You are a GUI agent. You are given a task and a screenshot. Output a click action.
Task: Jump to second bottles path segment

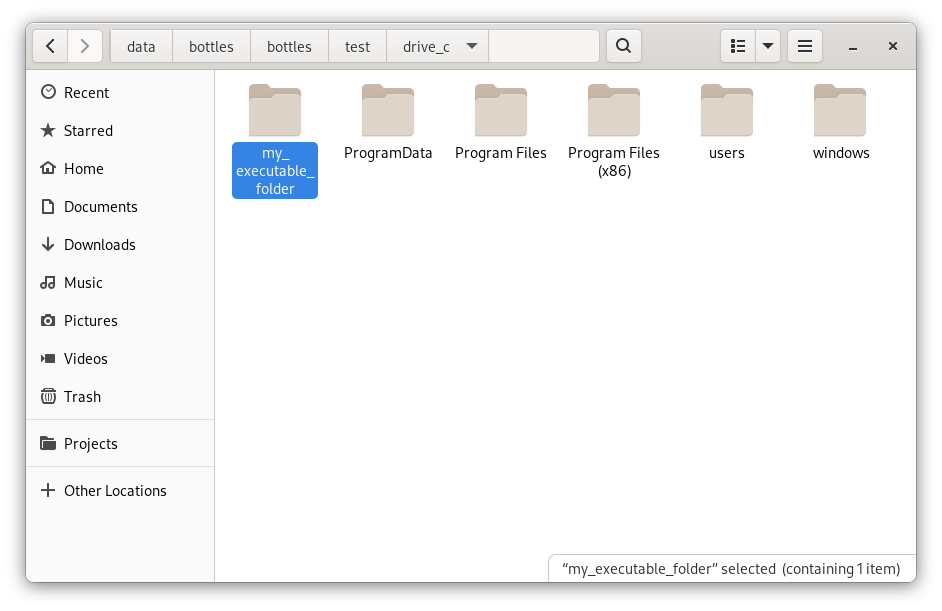pyautogui.click(x=289, y=46)
